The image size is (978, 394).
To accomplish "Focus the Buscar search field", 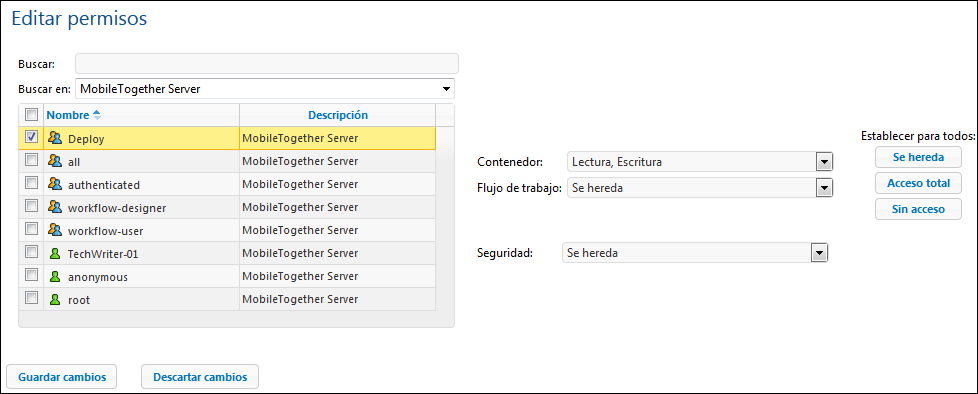I will coord(267,64).
